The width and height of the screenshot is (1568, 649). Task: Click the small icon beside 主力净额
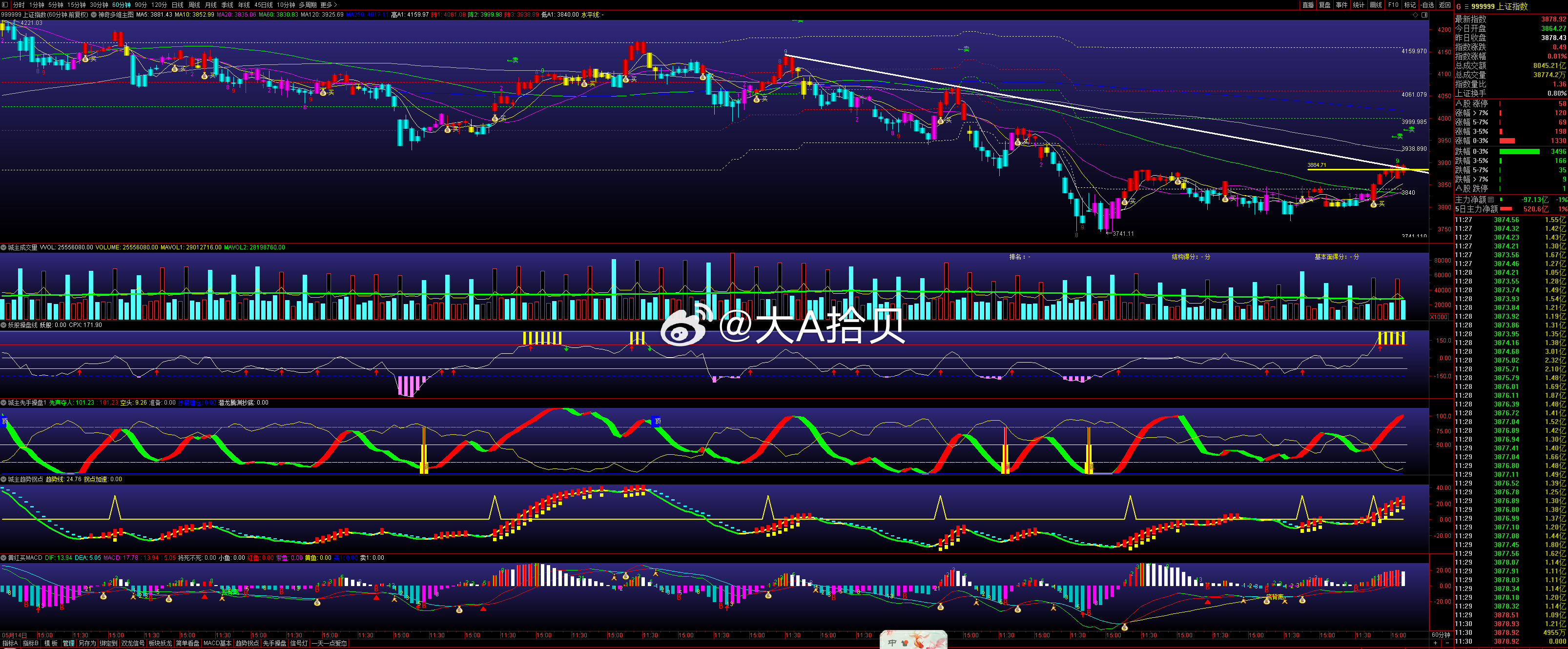click(1491, 200)
